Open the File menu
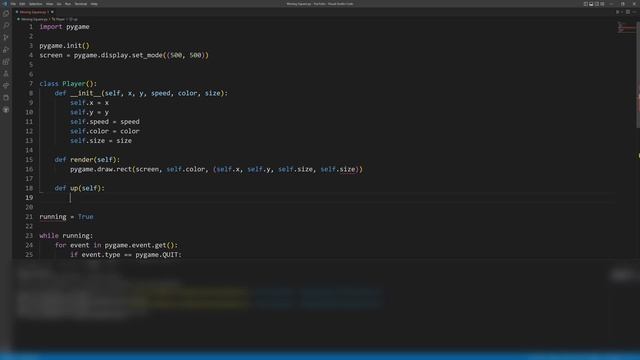 pyautogui.click(x=13, y=4)
